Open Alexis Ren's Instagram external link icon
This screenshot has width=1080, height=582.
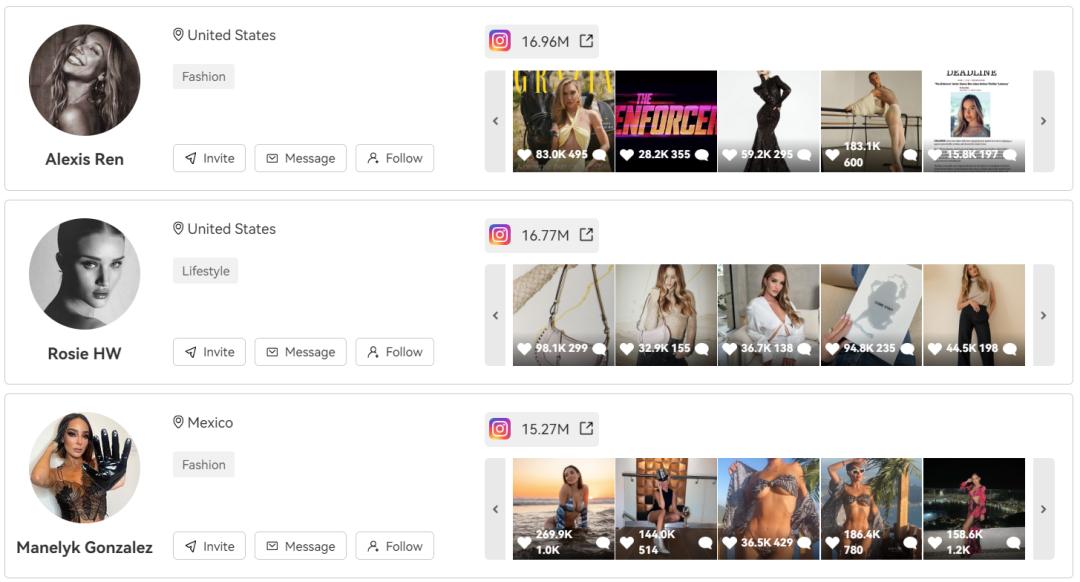(586, 41)
